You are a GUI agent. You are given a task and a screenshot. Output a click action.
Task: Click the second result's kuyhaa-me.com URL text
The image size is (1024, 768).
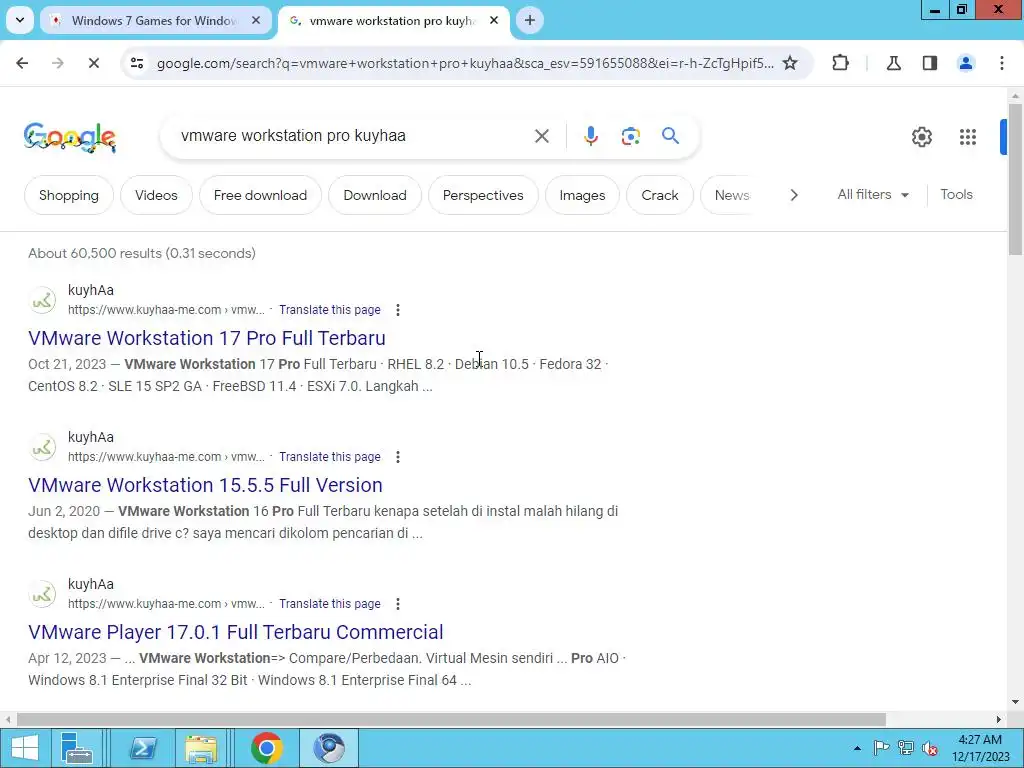(166, 457)
